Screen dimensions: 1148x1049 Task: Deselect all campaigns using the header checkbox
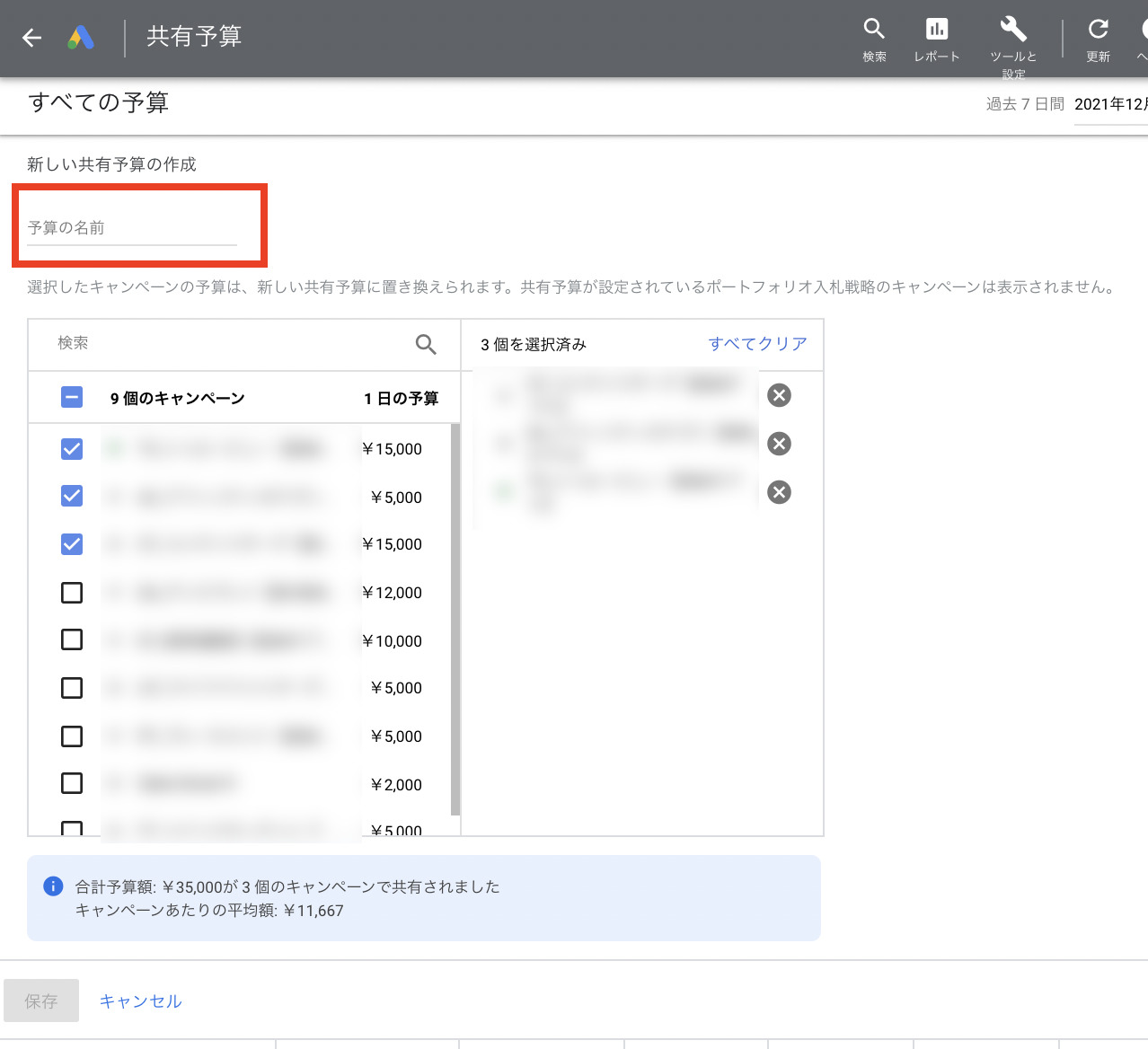(x=71, y=397)
